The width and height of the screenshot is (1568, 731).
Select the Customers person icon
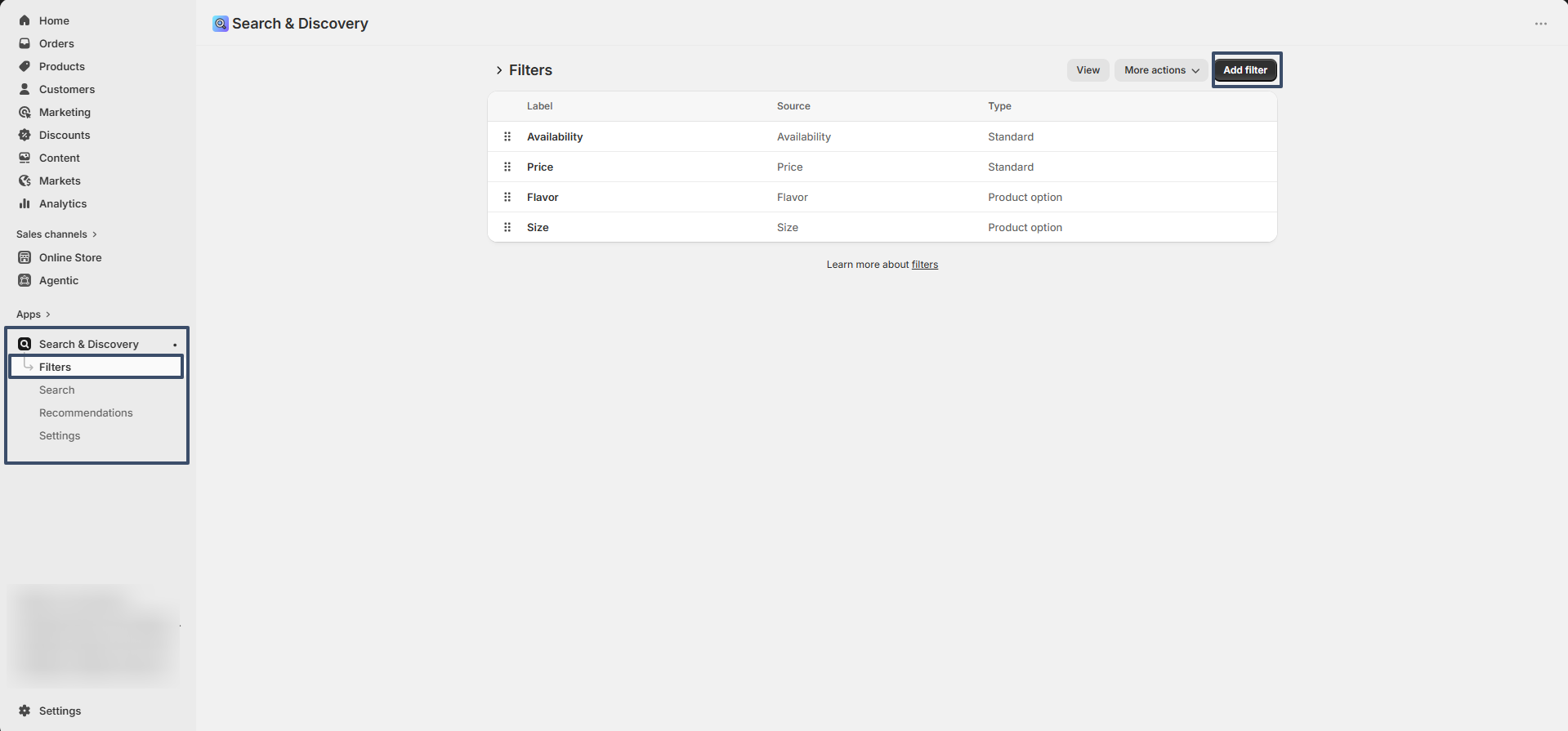pyautogui.click(x=25, y=89)
